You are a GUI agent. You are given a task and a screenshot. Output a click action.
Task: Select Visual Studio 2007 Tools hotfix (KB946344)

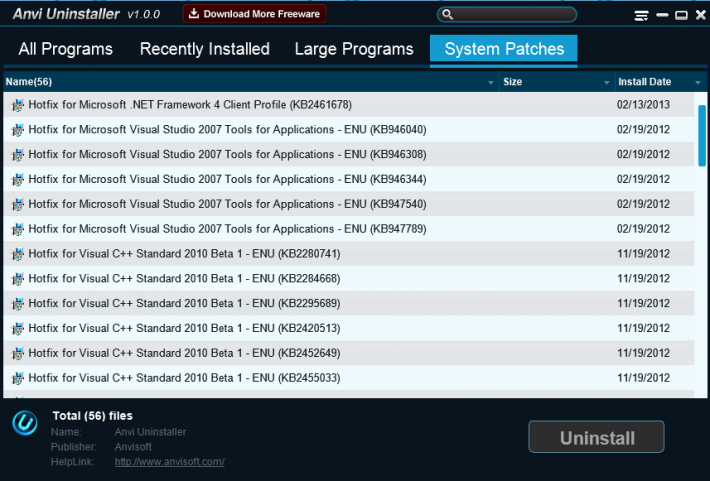pos(349,179)
